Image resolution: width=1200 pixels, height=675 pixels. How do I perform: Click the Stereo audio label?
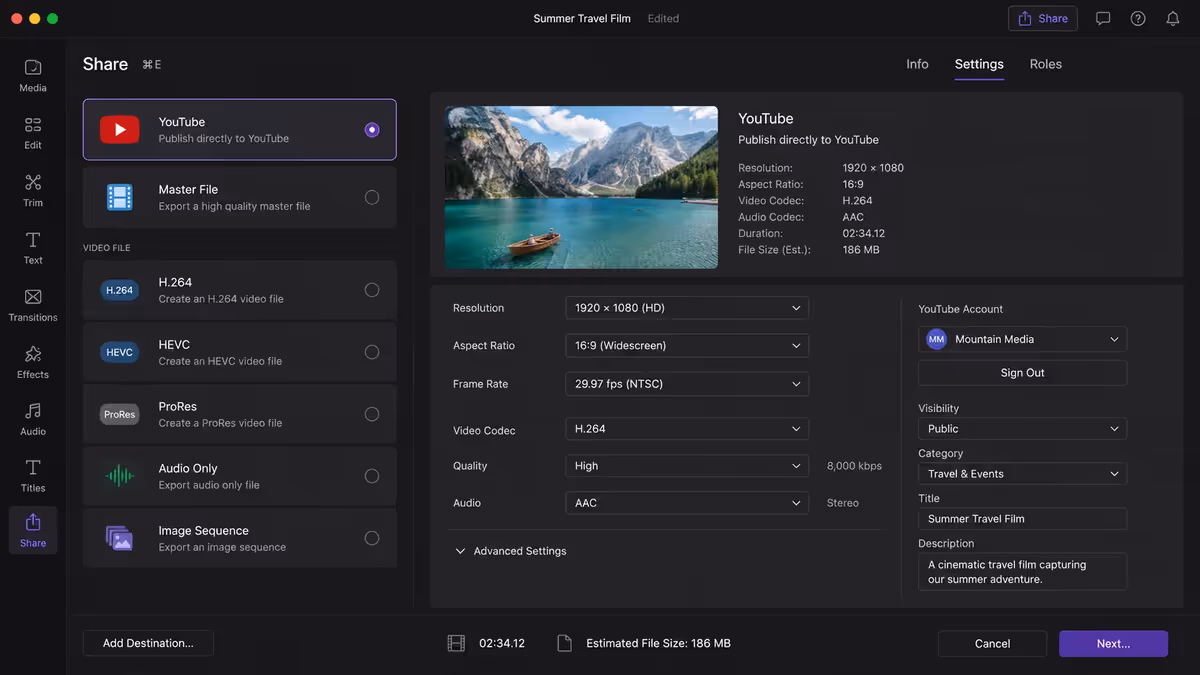coord(842,503)
